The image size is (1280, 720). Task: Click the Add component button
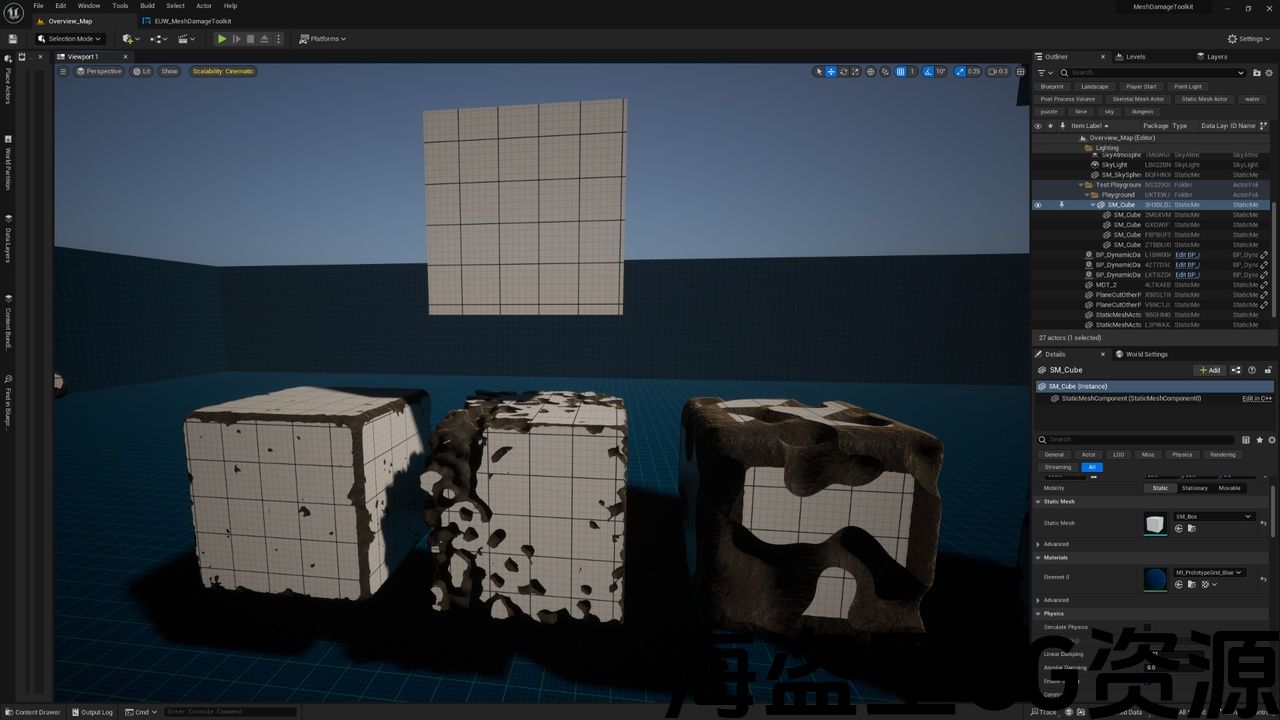click(1210, 370)
